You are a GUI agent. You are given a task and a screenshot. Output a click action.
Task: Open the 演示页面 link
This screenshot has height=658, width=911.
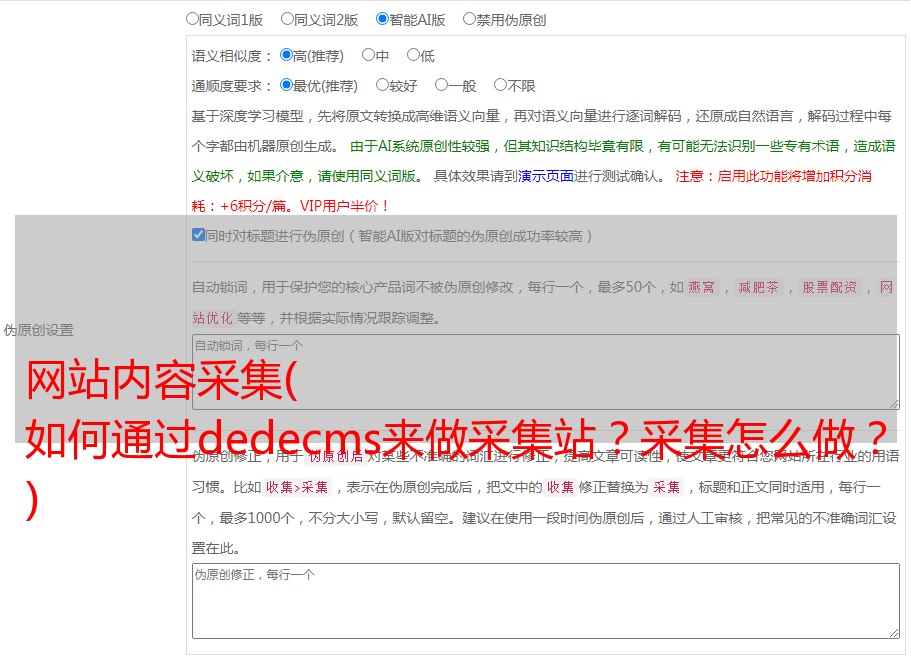point(546,176)
